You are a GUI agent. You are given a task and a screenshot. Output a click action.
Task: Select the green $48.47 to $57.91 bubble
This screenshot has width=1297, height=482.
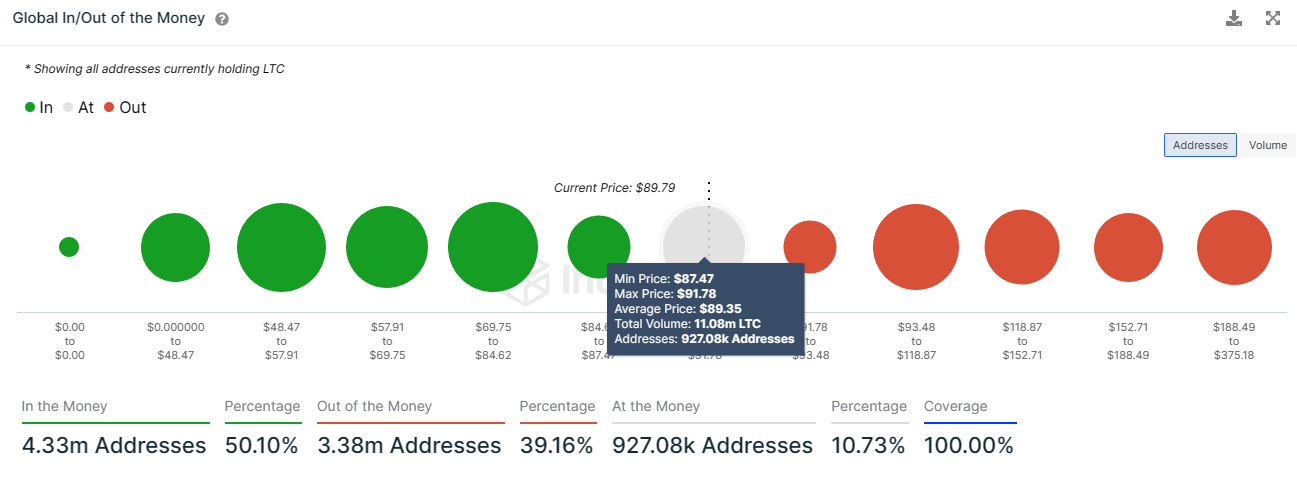click(x=281, y=247)
